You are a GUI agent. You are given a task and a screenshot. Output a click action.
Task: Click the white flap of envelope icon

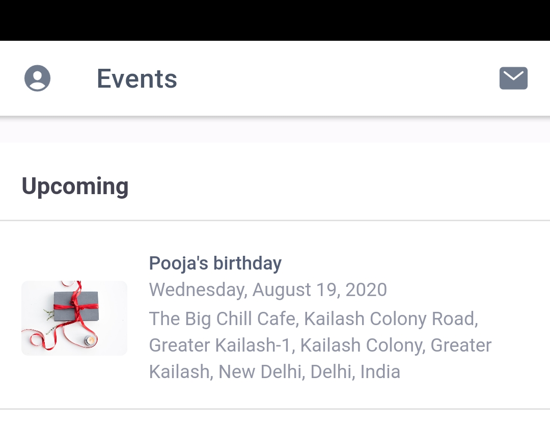(x=513, y=75)
